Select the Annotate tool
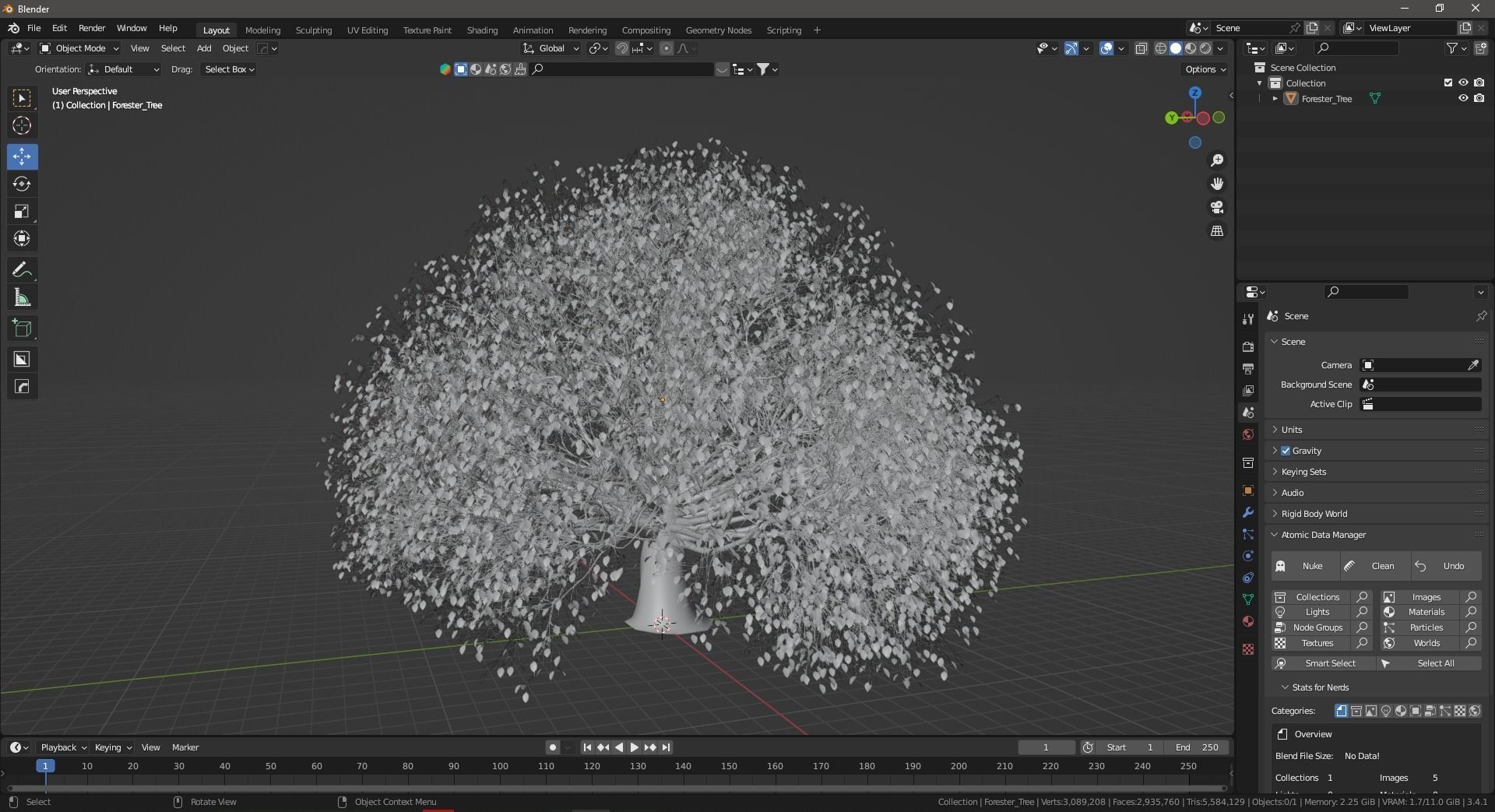 [22, 270]
